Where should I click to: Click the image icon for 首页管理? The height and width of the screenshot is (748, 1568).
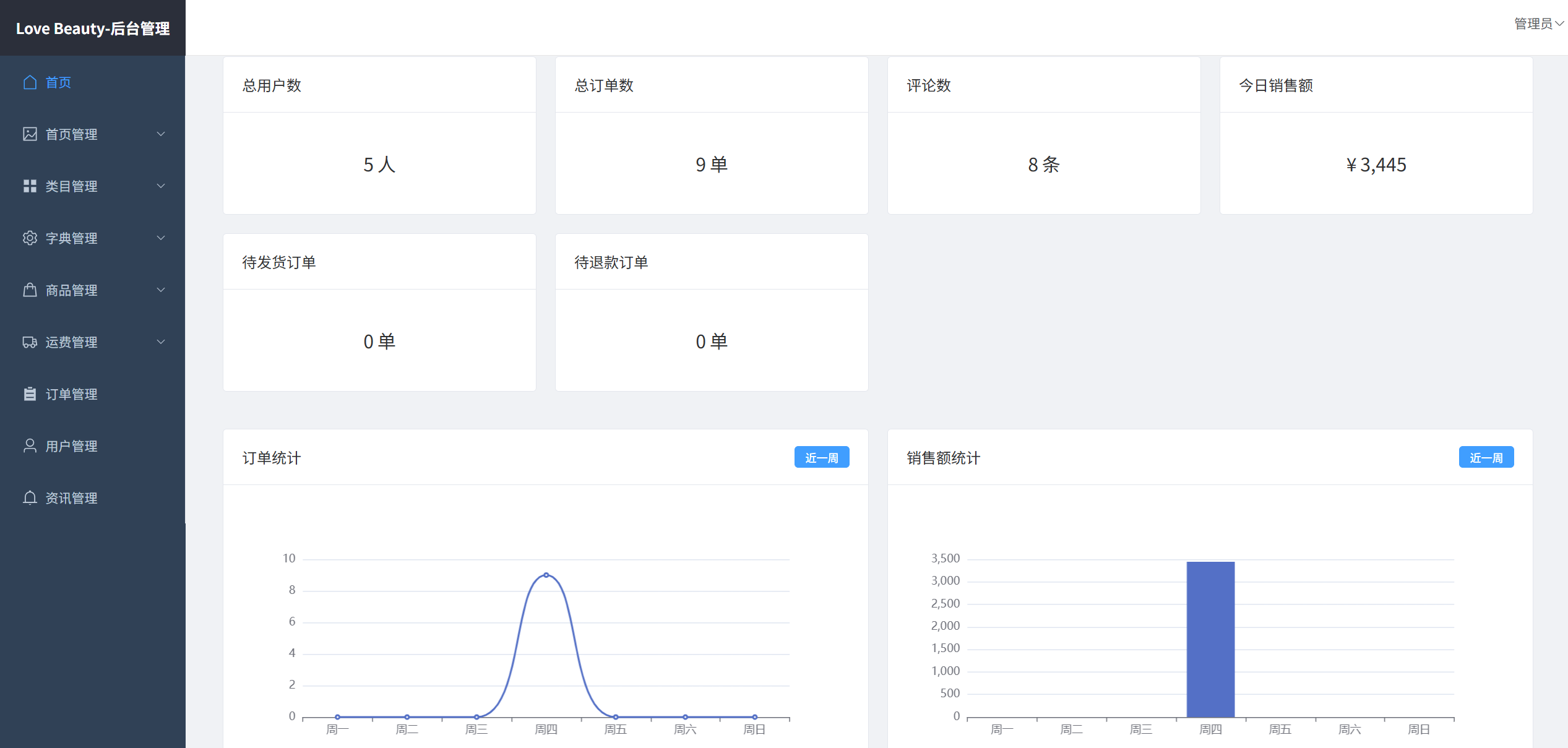coord(30,134)
